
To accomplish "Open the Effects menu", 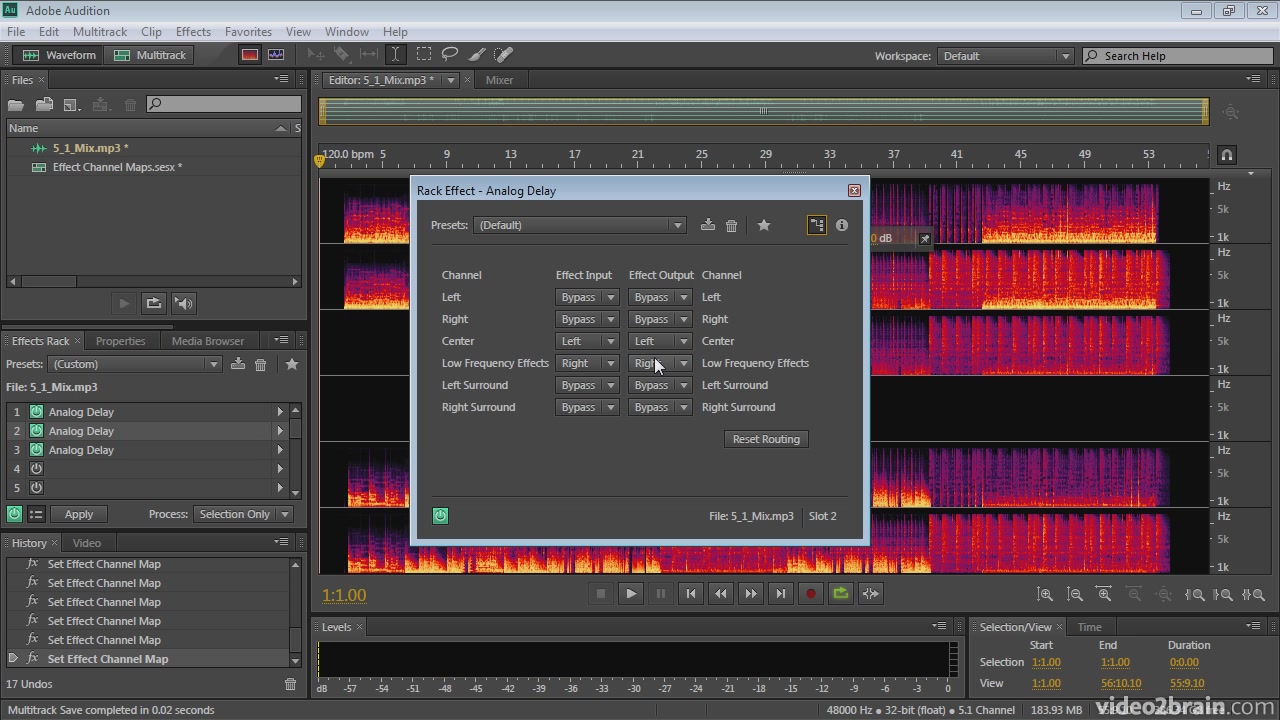I will [193, 32].
